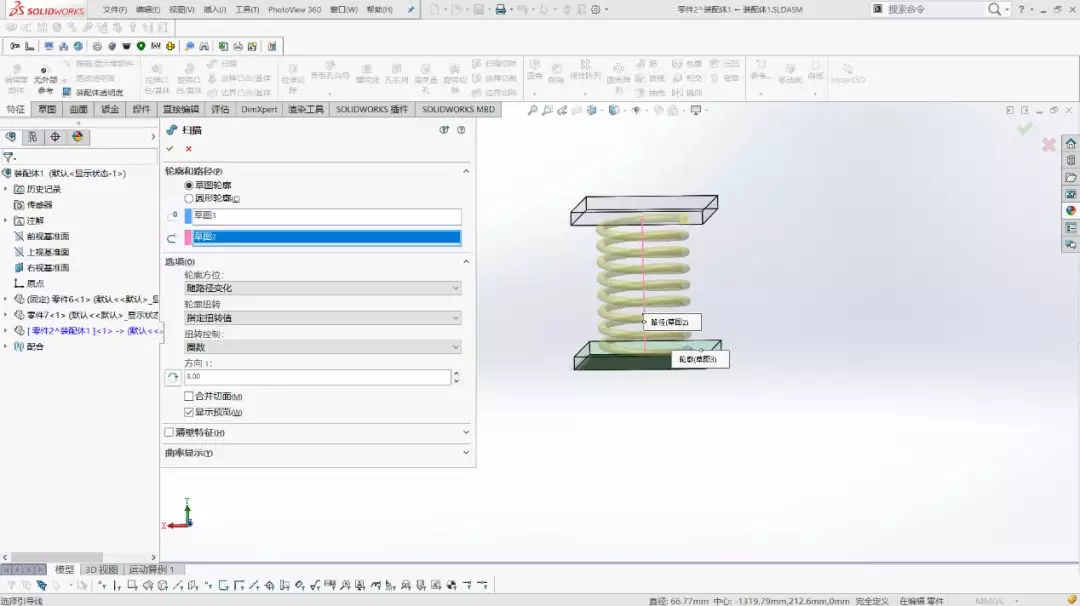Image resolution: width=1080 pixels, height=606 pixels.
Task: Cancel the sweep with the red X
Action: 189,149
